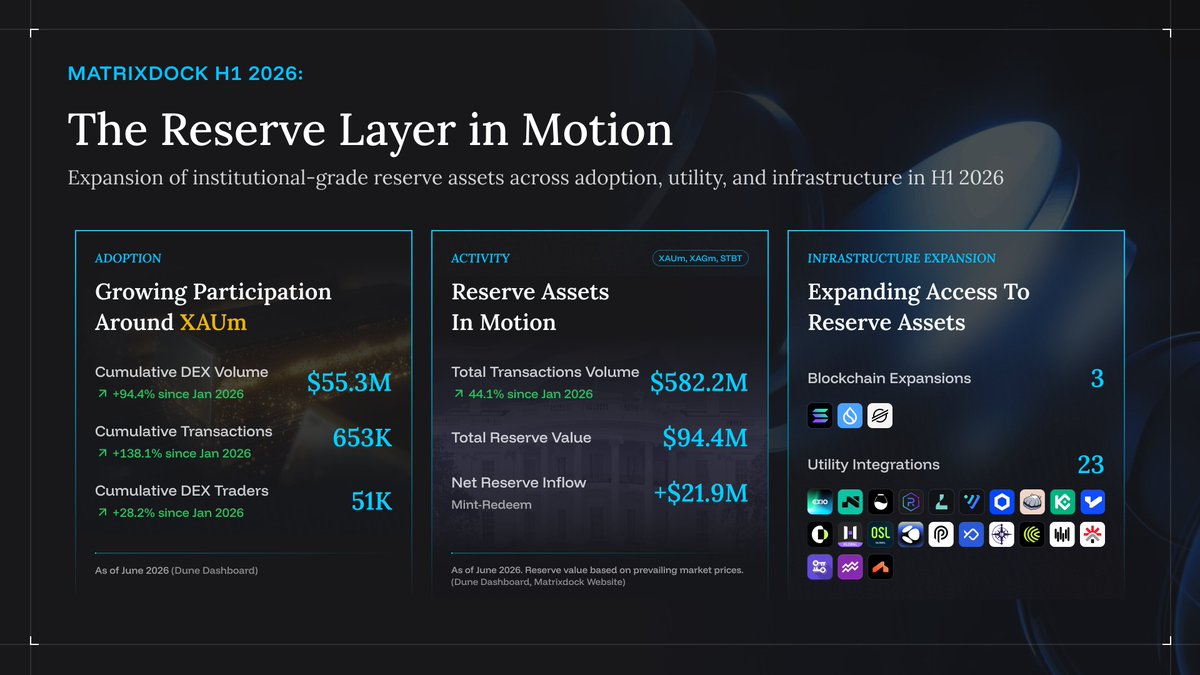Viewport: 1200px width, 675px height.
Task: Click the $55.3M DEX volume value
Action: pos(349,382)
